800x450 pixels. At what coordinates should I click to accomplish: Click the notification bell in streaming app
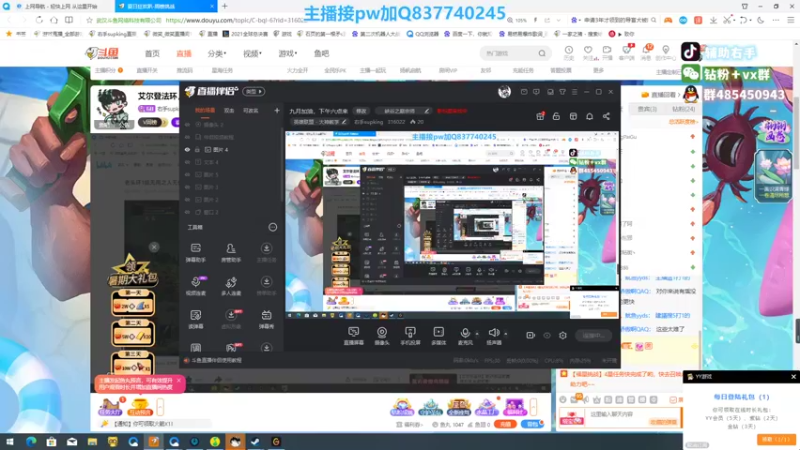click(x=589, y=116)
